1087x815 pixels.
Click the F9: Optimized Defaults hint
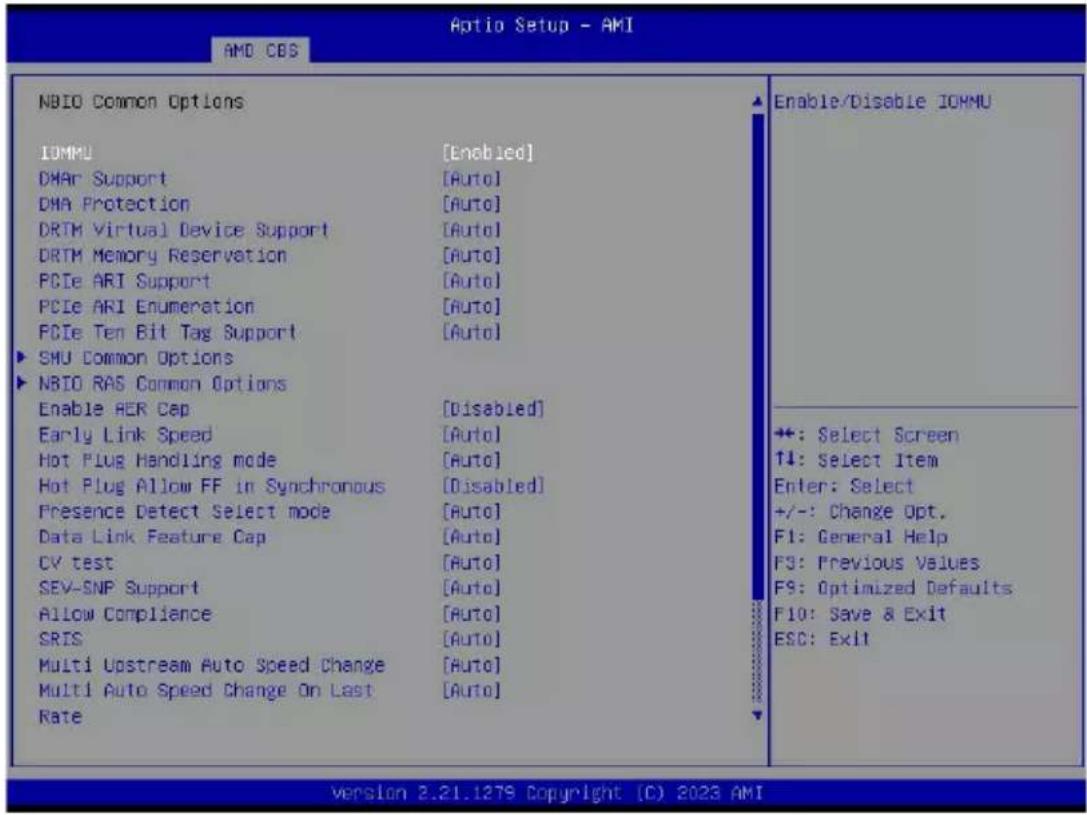point(893,589)
